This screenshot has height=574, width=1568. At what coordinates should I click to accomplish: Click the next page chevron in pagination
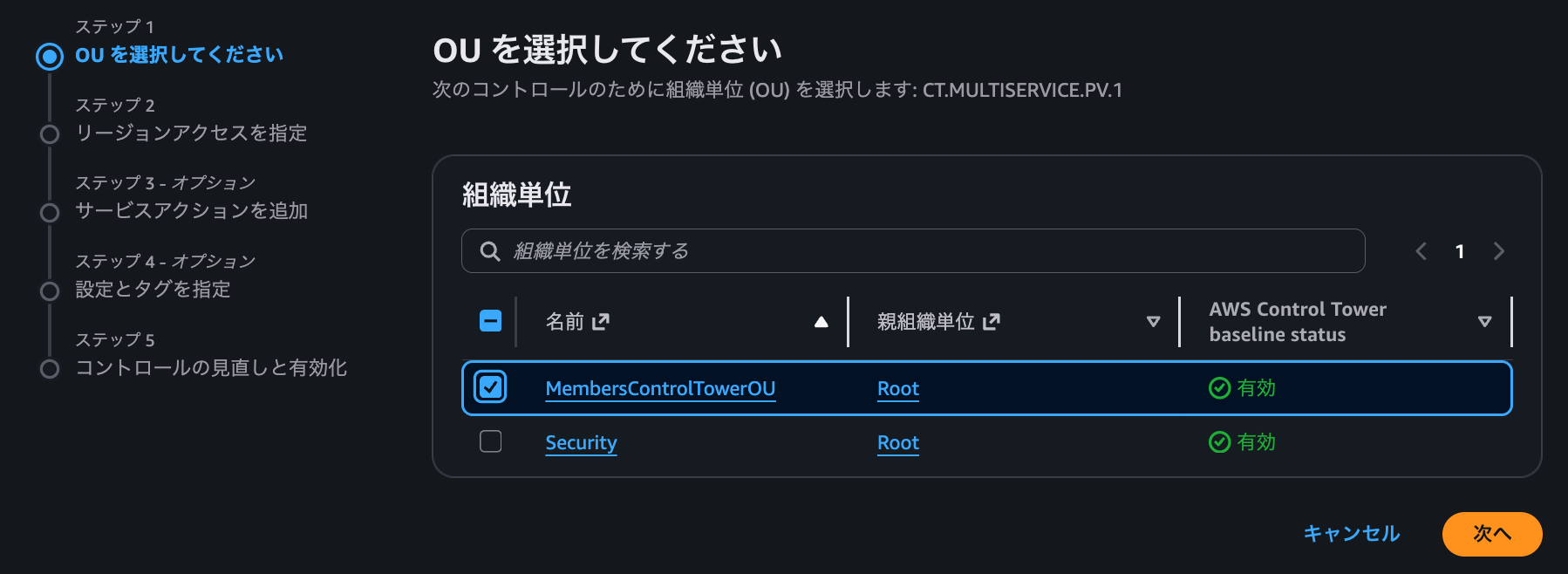[x=1499, y=251]
